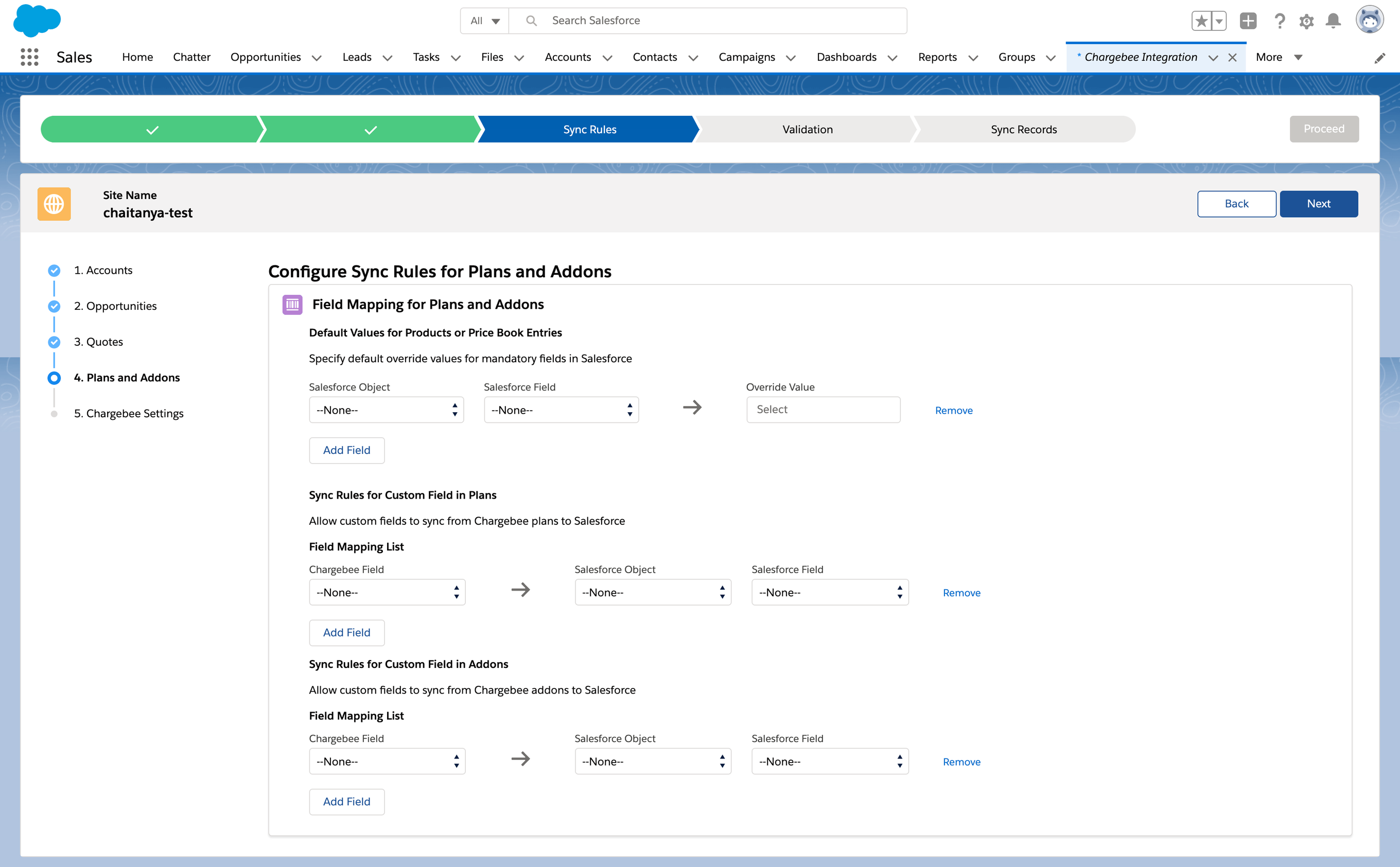Screen dimensions: 1400x867
Task: Select step 1. Accounts in sidebar
Action: coord(103,270)
